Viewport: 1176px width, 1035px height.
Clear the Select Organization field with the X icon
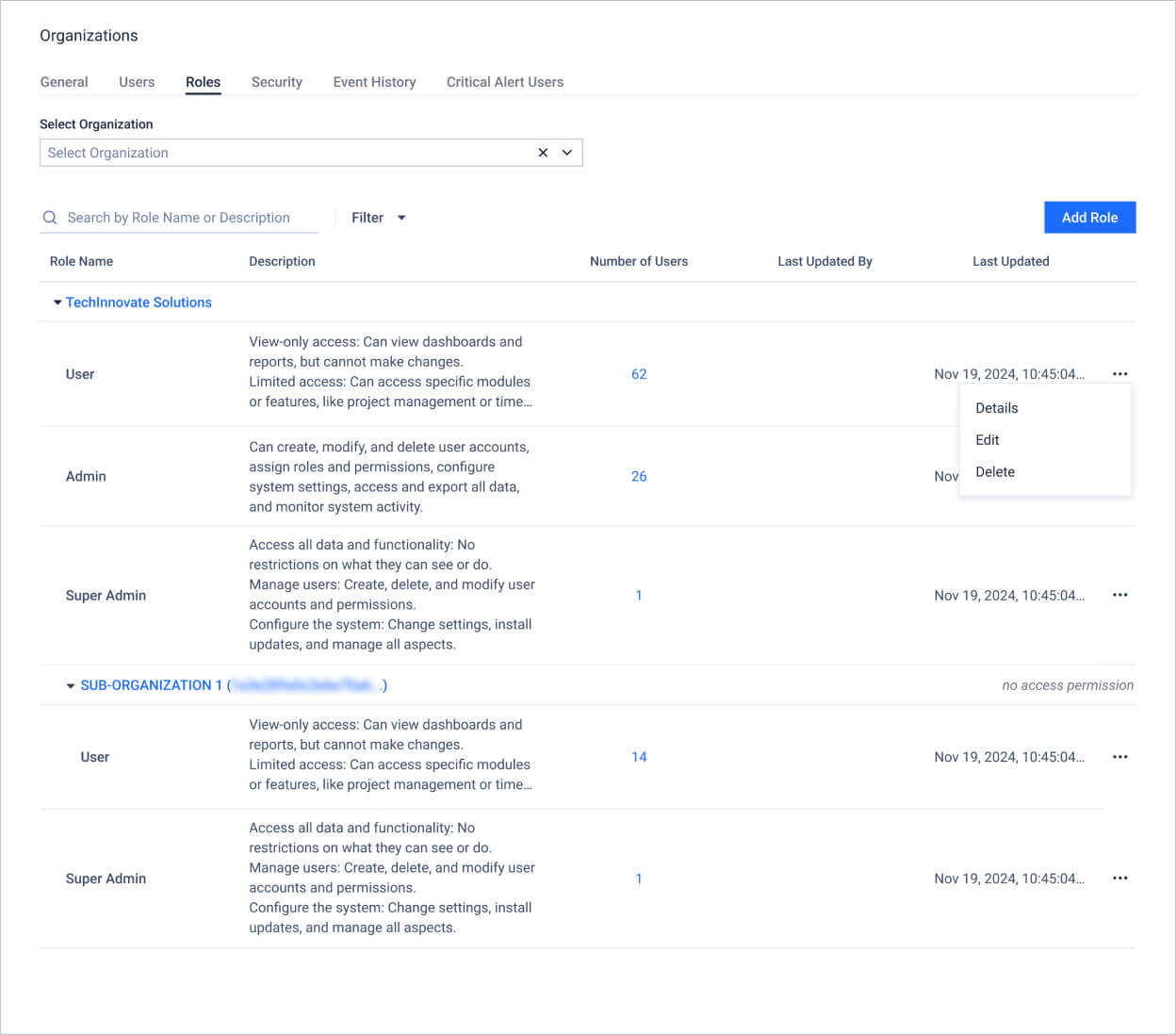click(x=543, y=152)
